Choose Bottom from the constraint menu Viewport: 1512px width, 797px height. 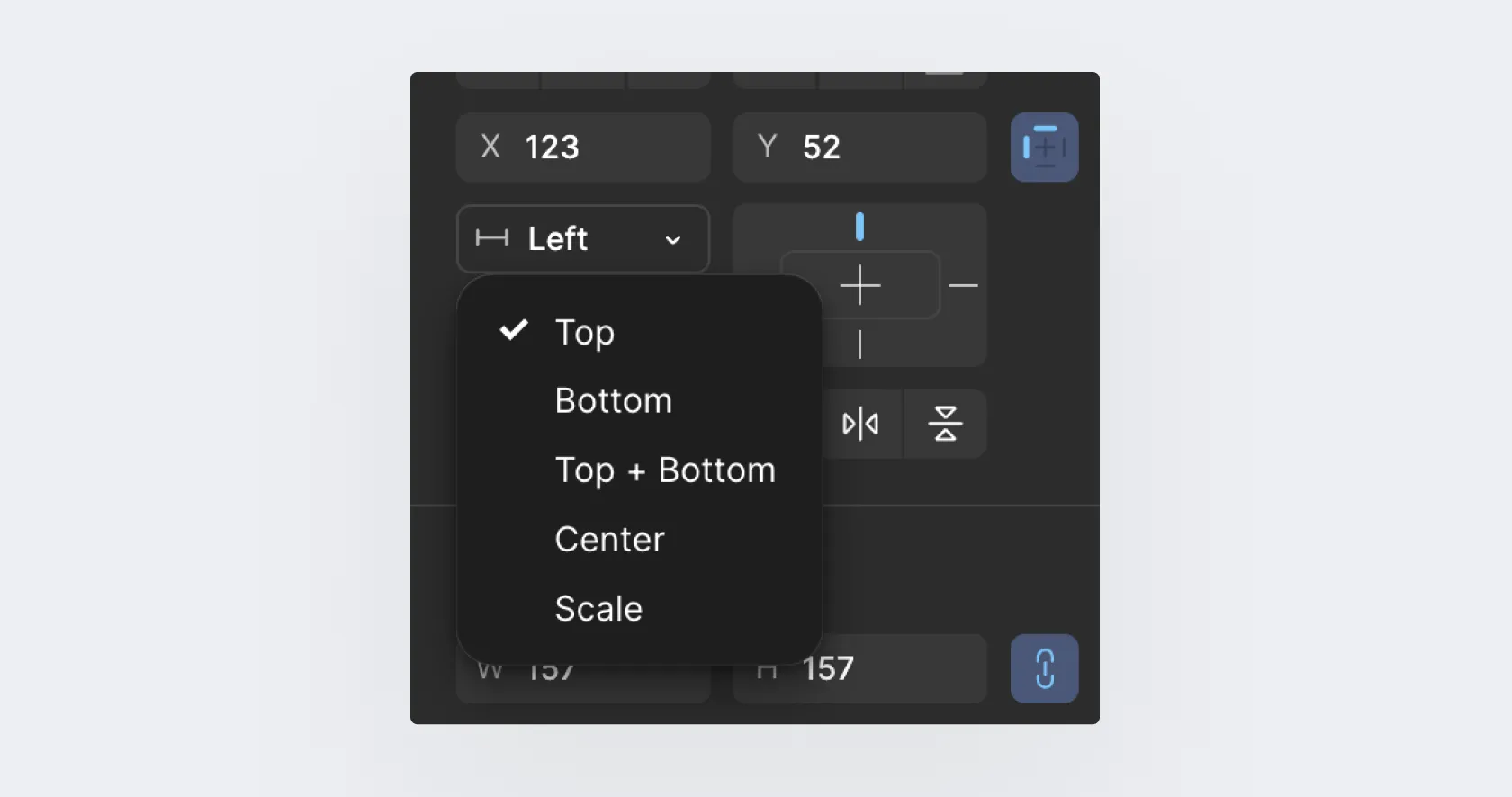pyautogui.click(x=614, y=401)
